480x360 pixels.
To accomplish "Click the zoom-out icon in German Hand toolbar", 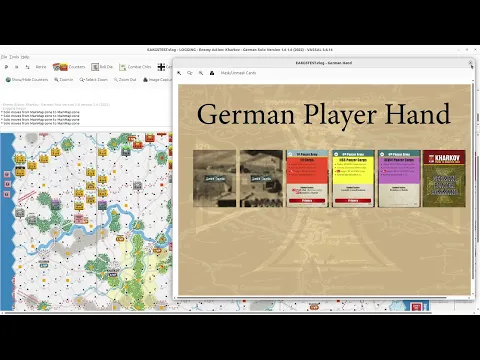I will pos(201,73).
